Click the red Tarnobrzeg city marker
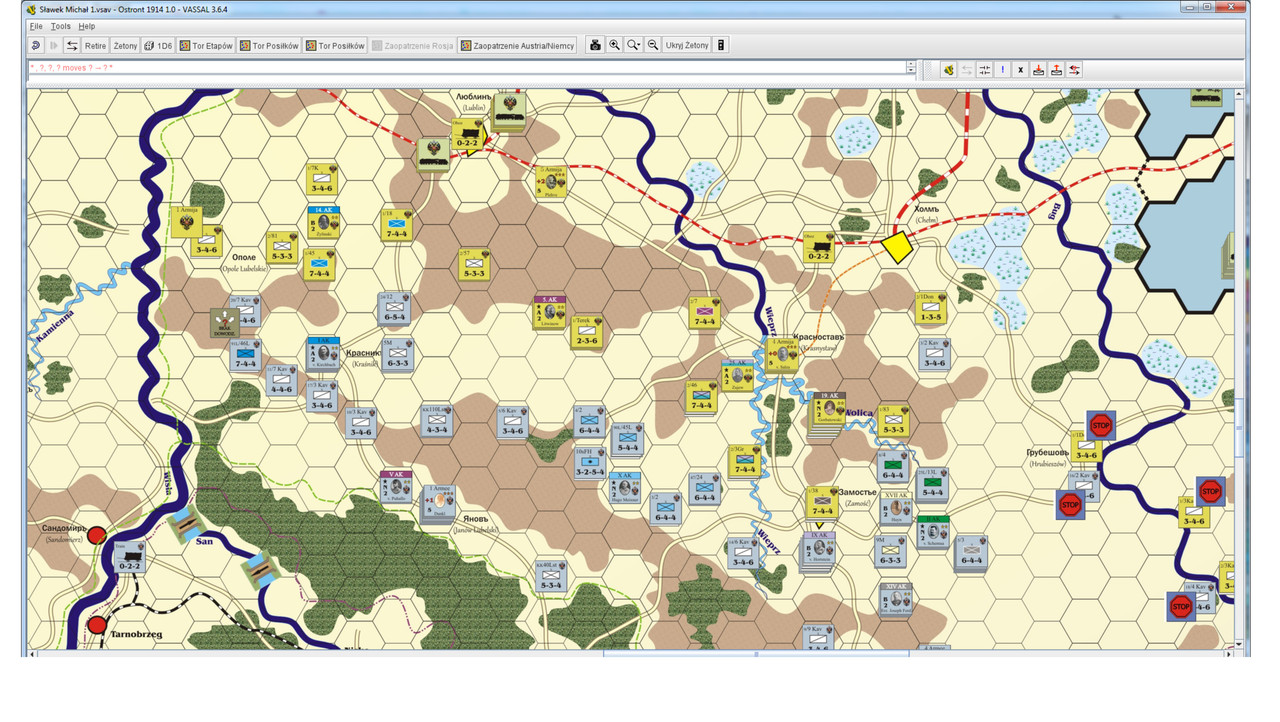 (97, 625)
